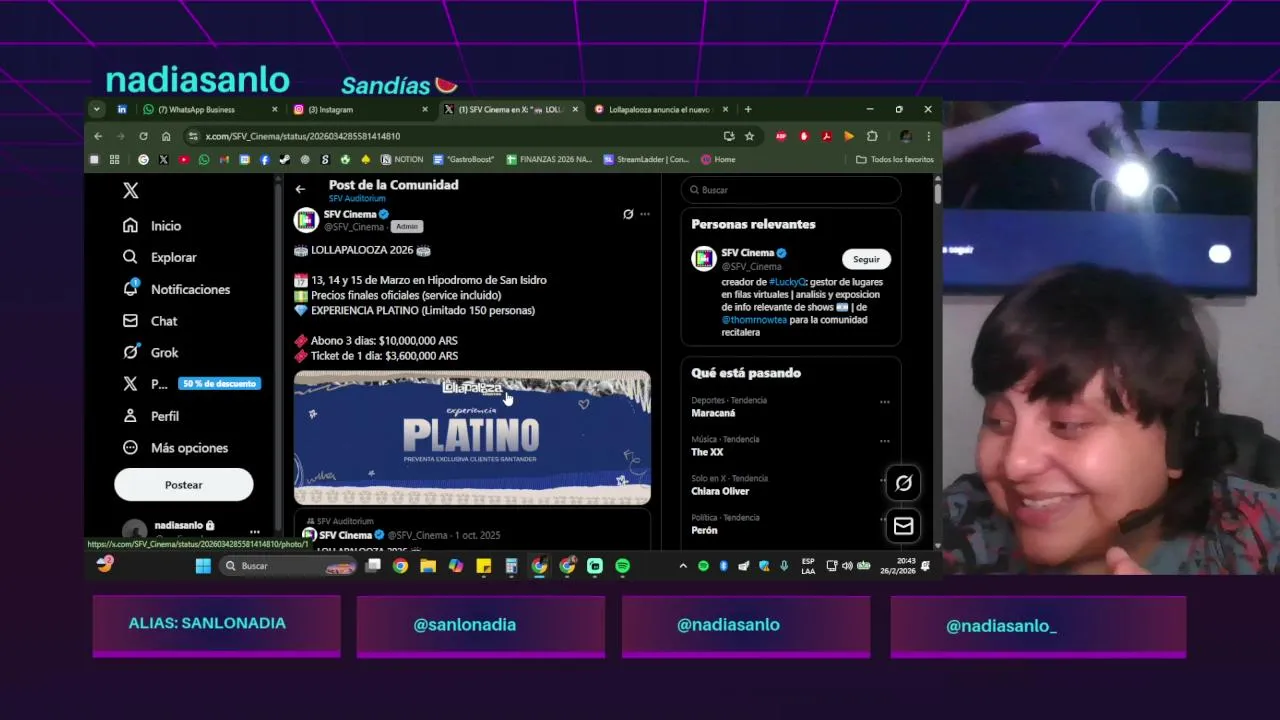Open Notificaciones in X sidebar
Image resolution: width=1280 pixels, height=720 pixels.
click(176, 289)
